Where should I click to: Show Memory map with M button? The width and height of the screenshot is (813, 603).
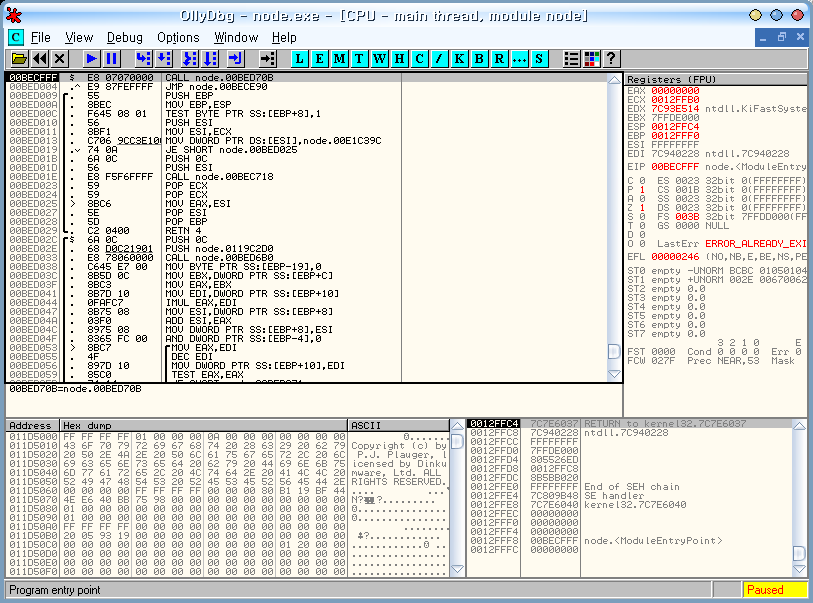(x=340, y=59)
